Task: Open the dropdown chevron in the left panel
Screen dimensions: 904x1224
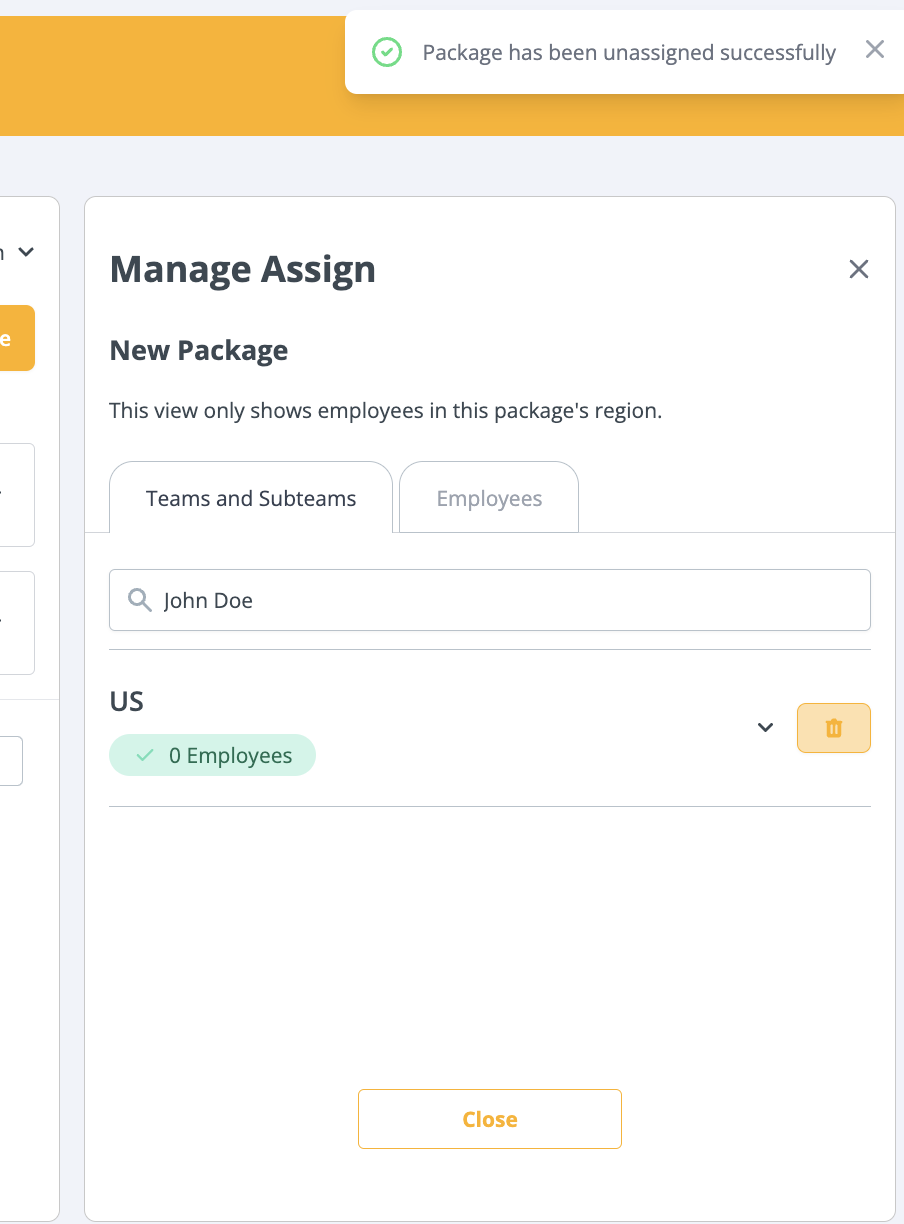Action: pos(26,253)
